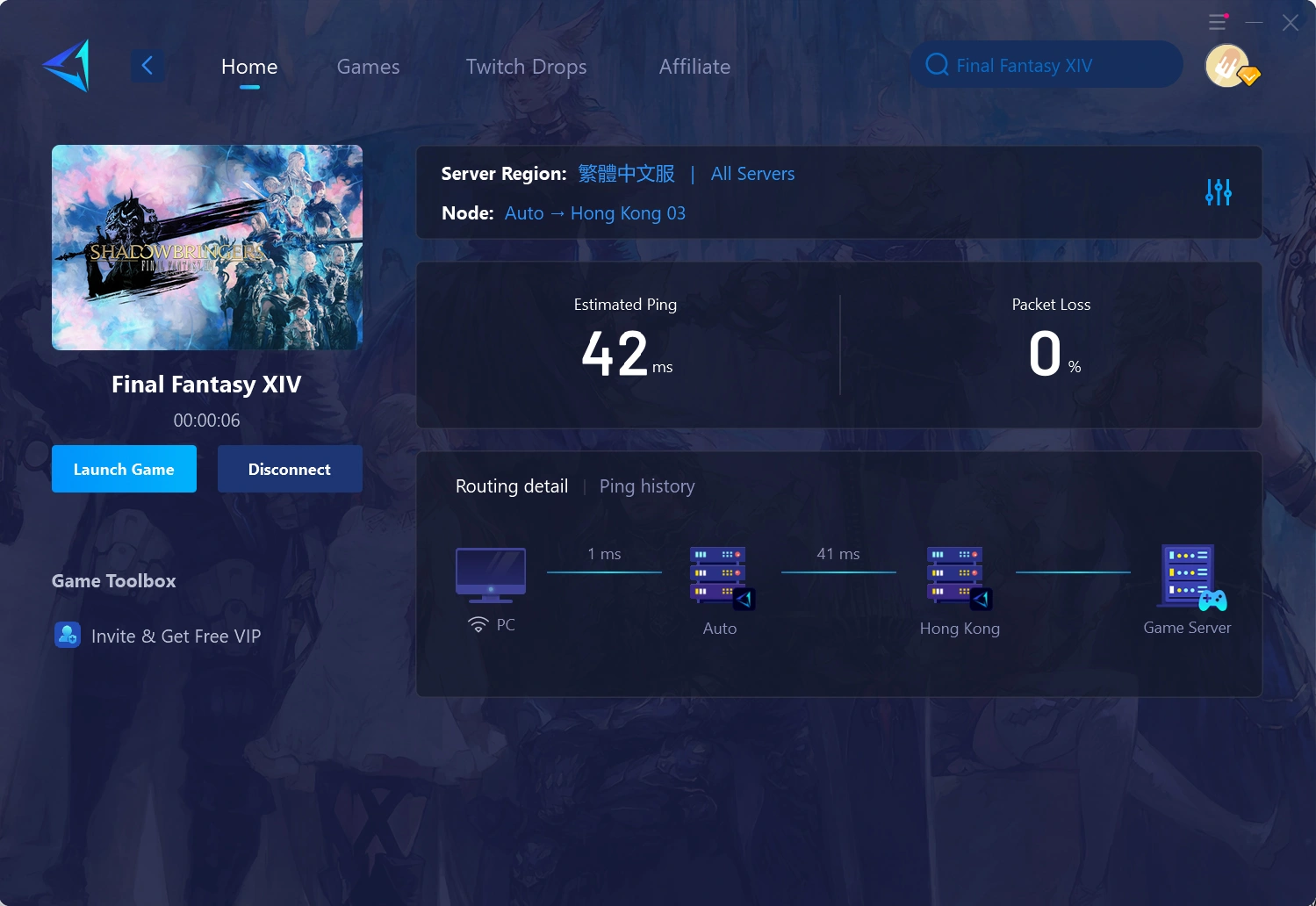This screenshot has height=906, width=1316.
Task: Open the user profile avatar
Action: [1227, 66]
